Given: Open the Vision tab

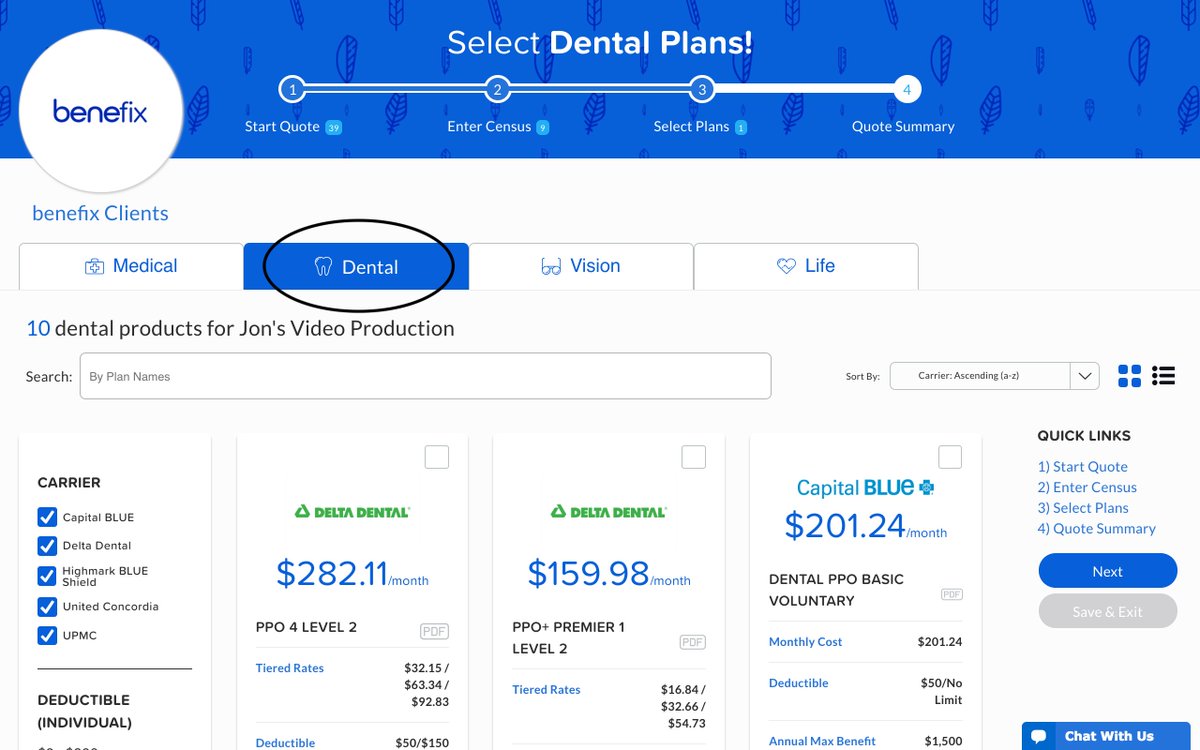Looking at the screenshot, I should (x=581, y=266).
